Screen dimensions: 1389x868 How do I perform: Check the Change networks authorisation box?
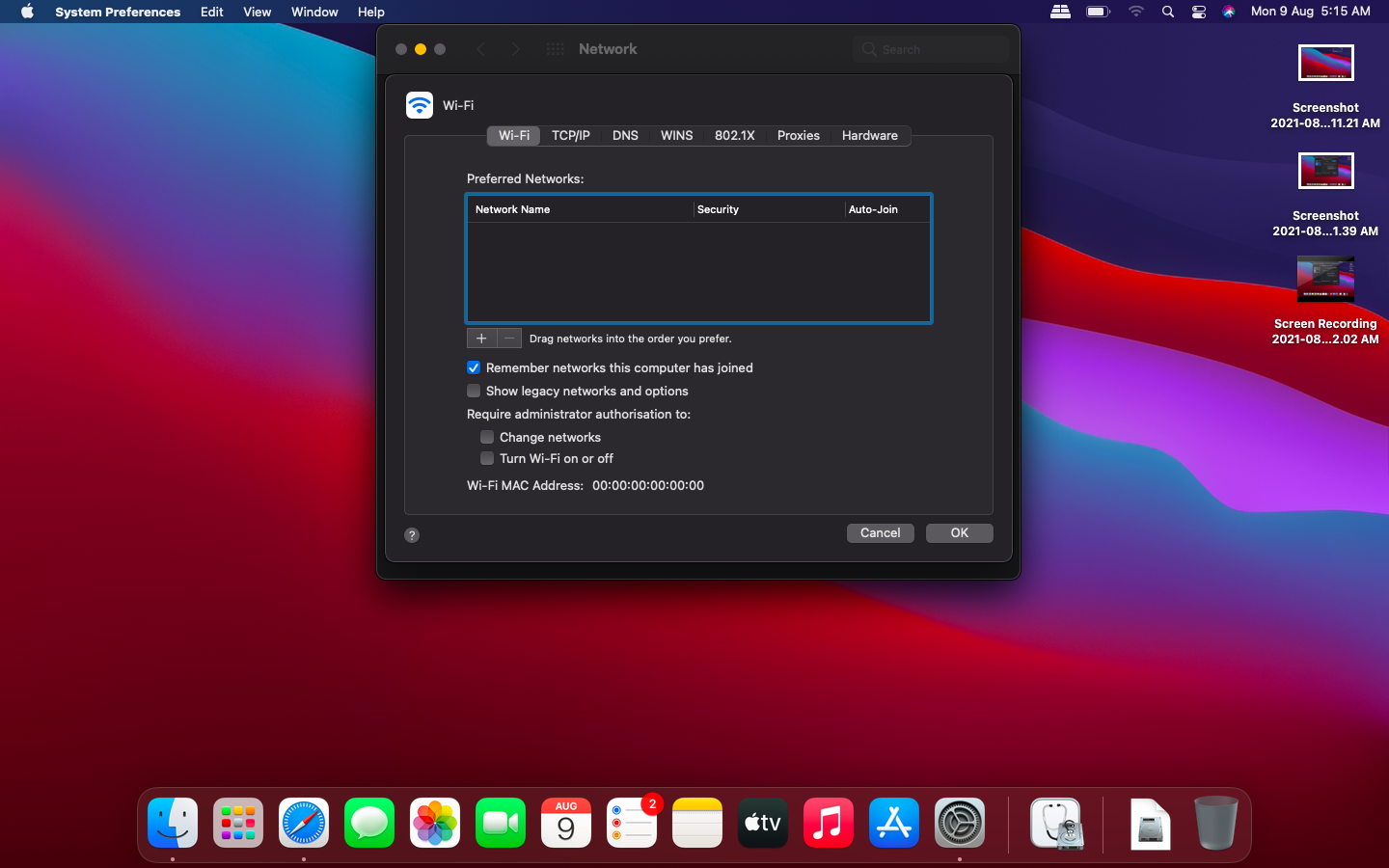pos(487,437)
